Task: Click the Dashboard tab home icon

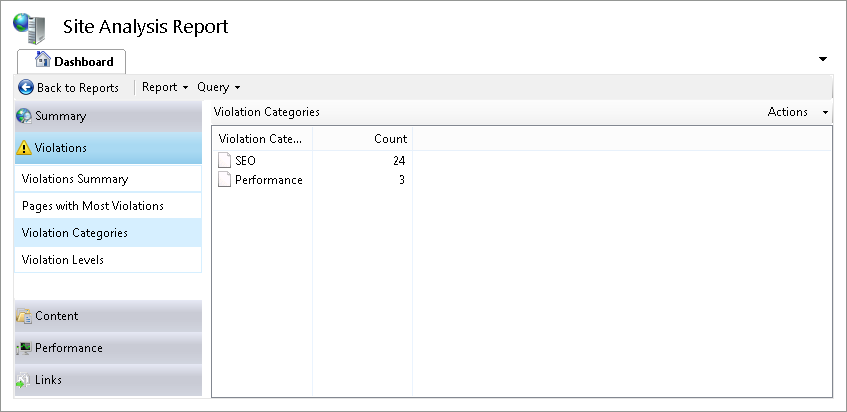Action: (43, 60)
